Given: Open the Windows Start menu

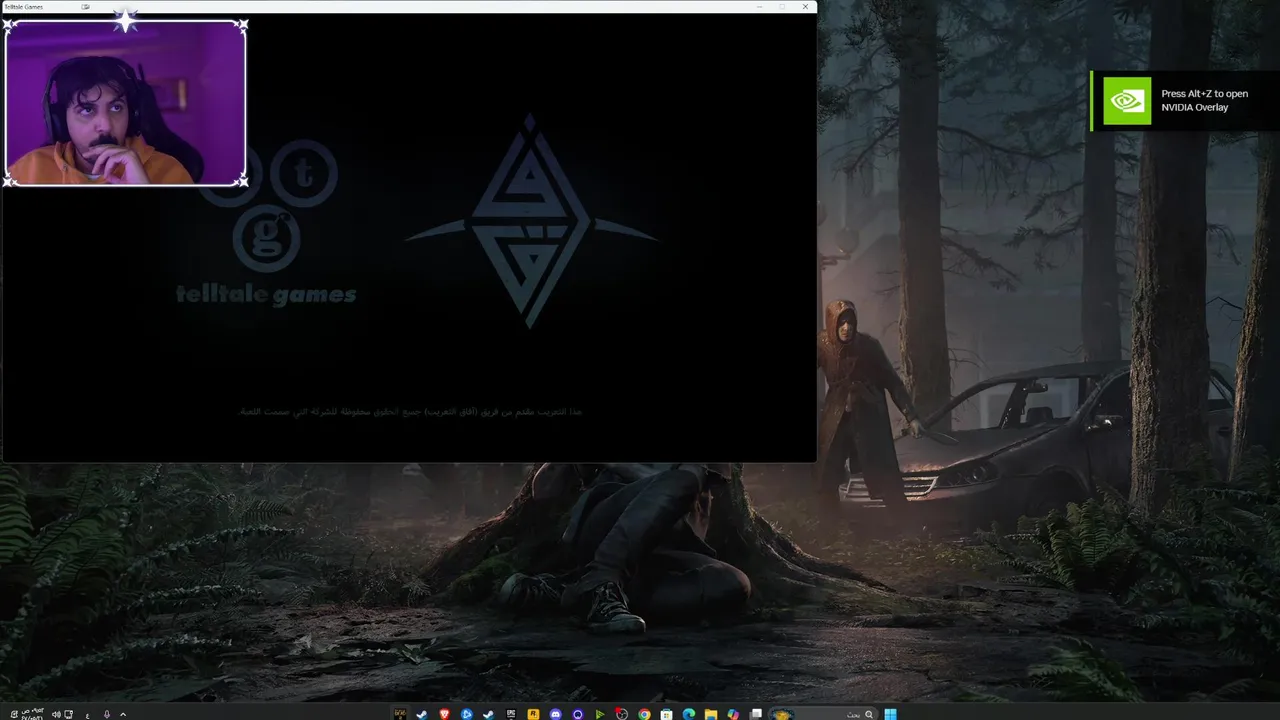Looking at the screenshot, I should click(x=889, y=714).
